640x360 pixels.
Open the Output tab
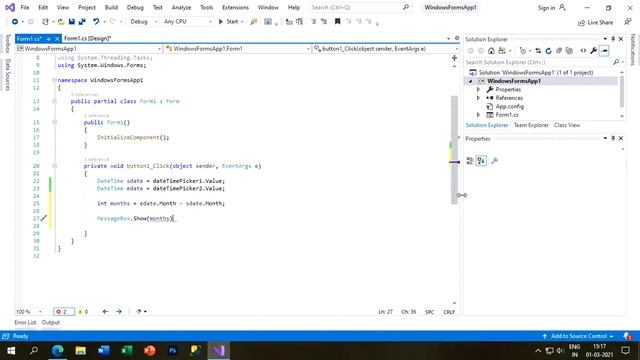tap(51, 322)
